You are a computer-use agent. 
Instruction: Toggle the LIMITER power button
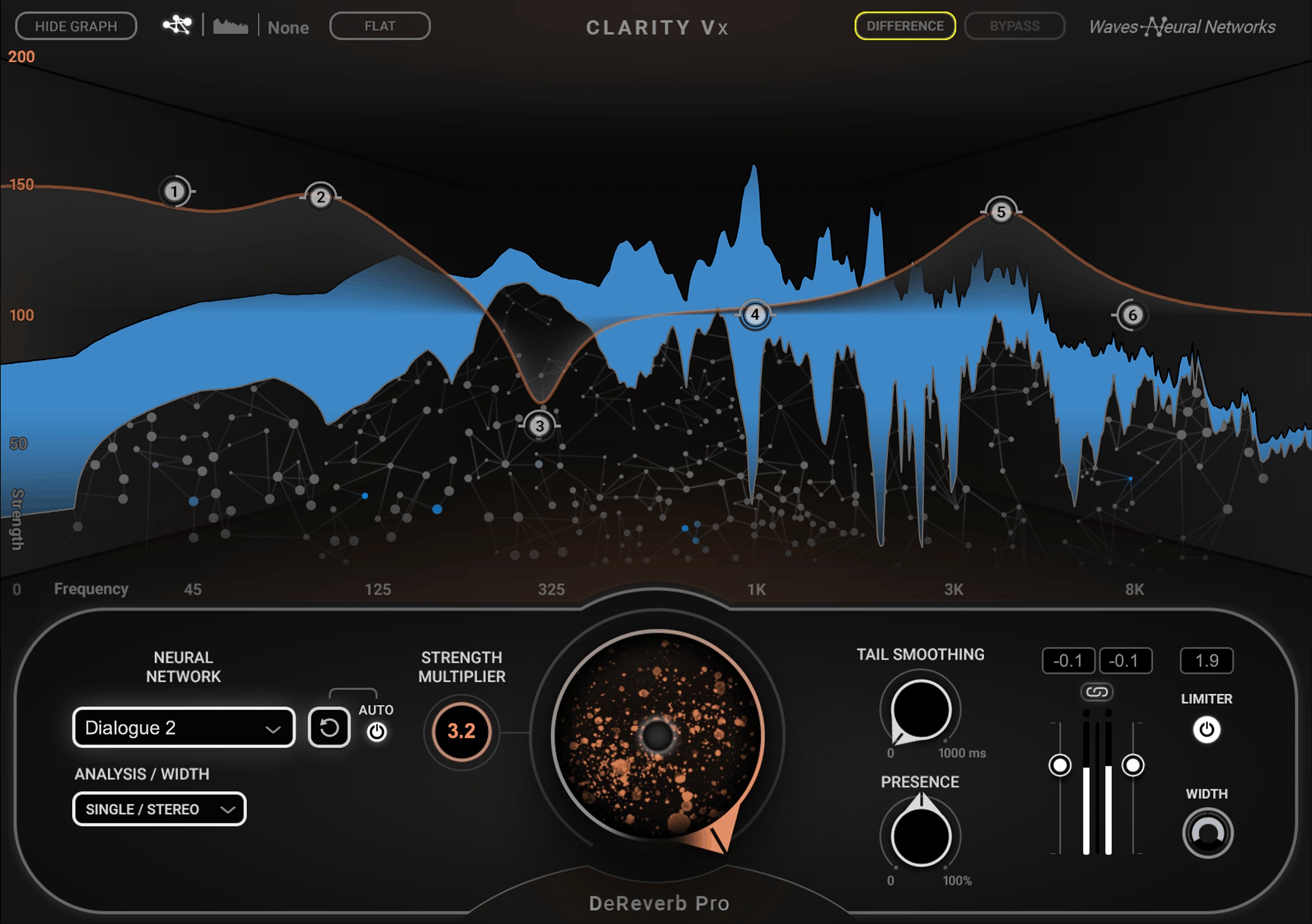[1206, 730]
